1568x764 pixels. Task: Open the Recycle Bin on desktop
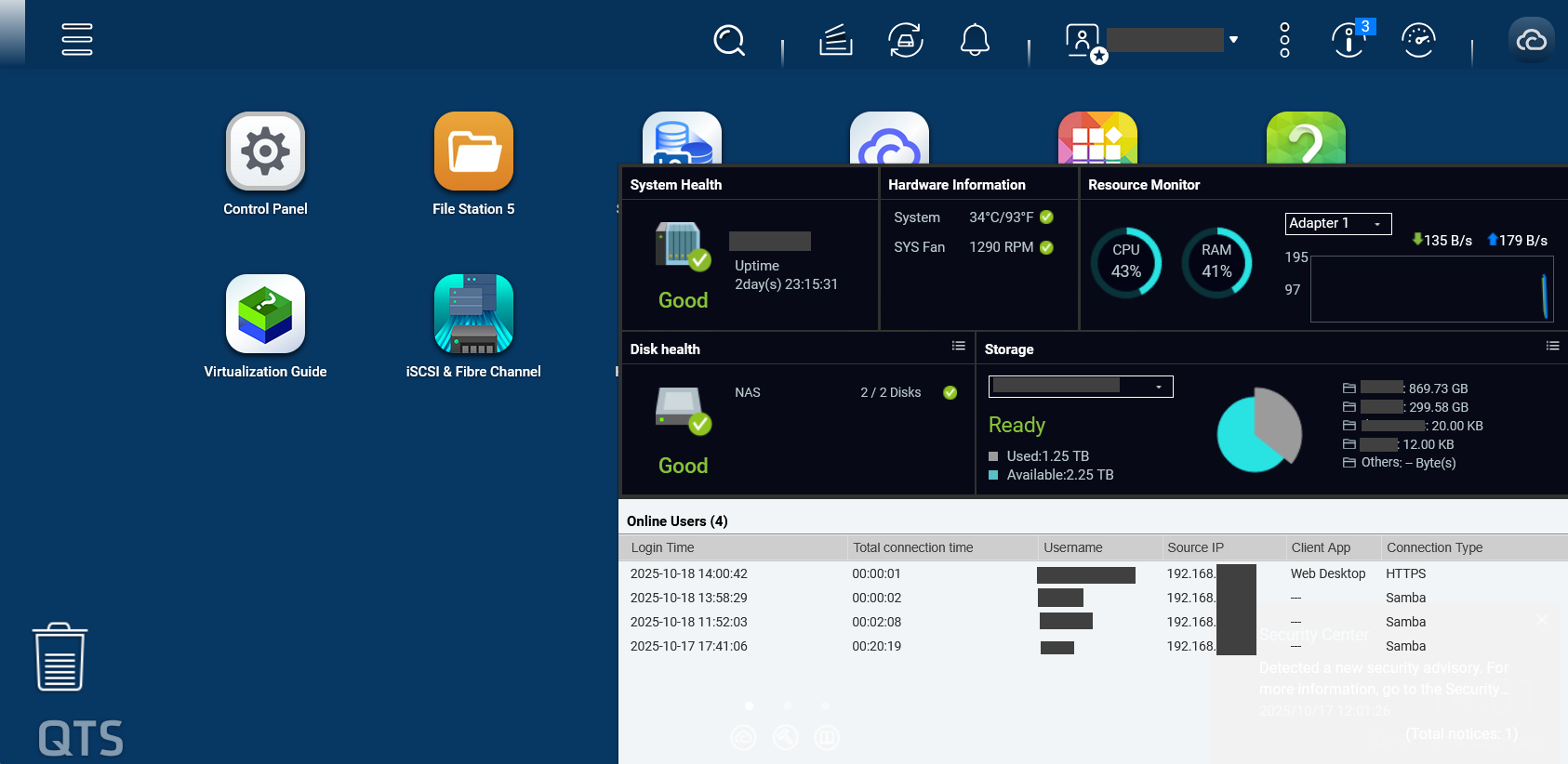(60, 657)
